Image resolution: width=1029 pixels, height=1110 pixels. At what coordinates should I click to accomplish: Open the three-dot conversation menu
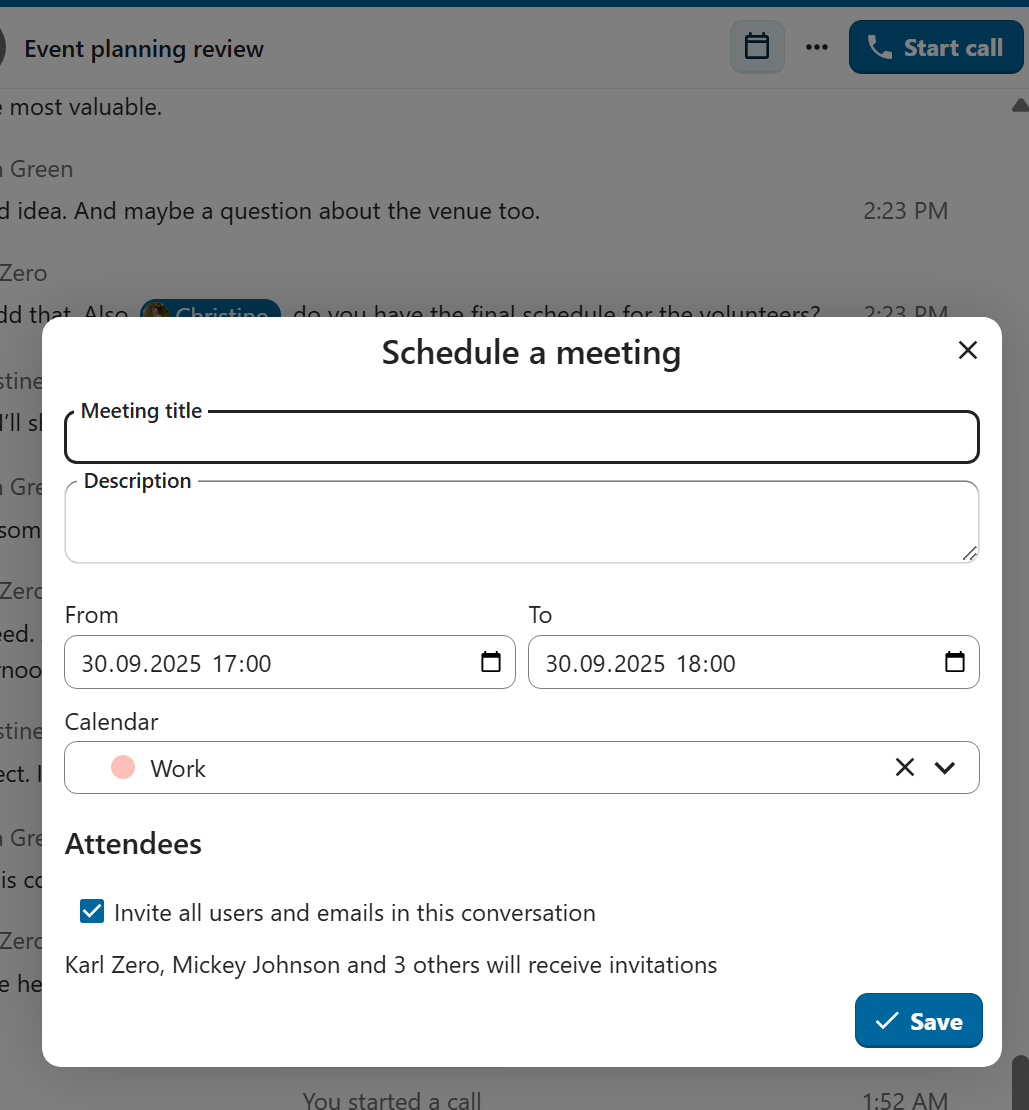coord(817,47)
